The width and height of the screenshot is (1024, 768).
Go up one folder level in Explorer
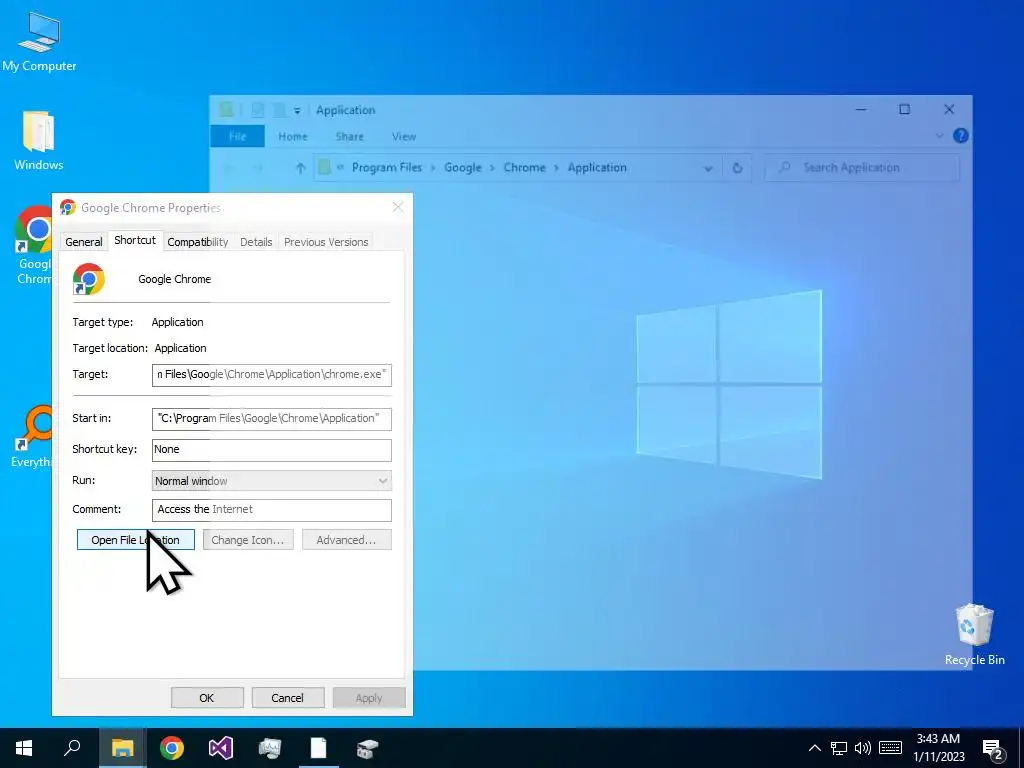300,168
